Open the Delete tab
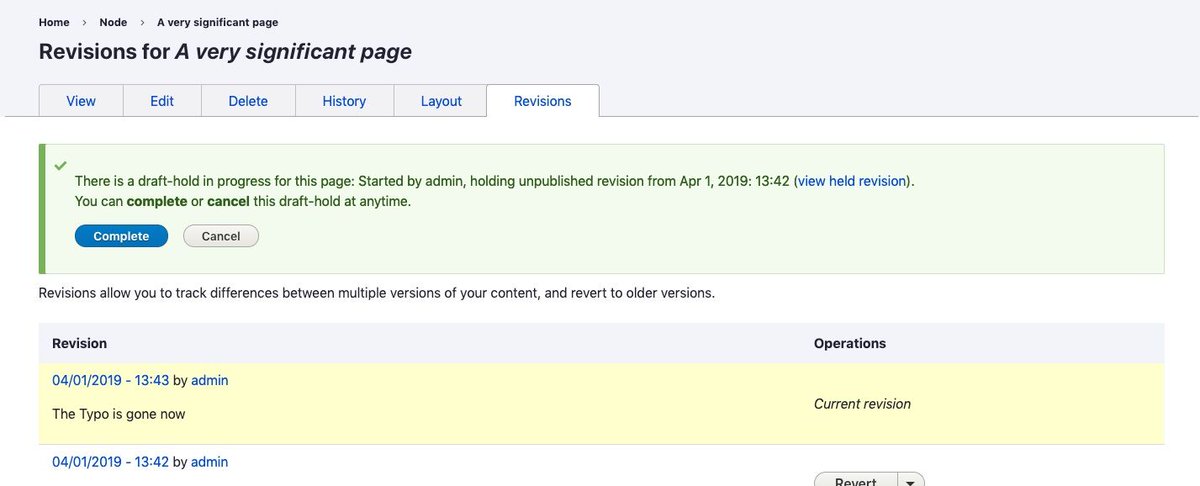Viewport: 1200px width, 486px height. (x=248, y=101)
